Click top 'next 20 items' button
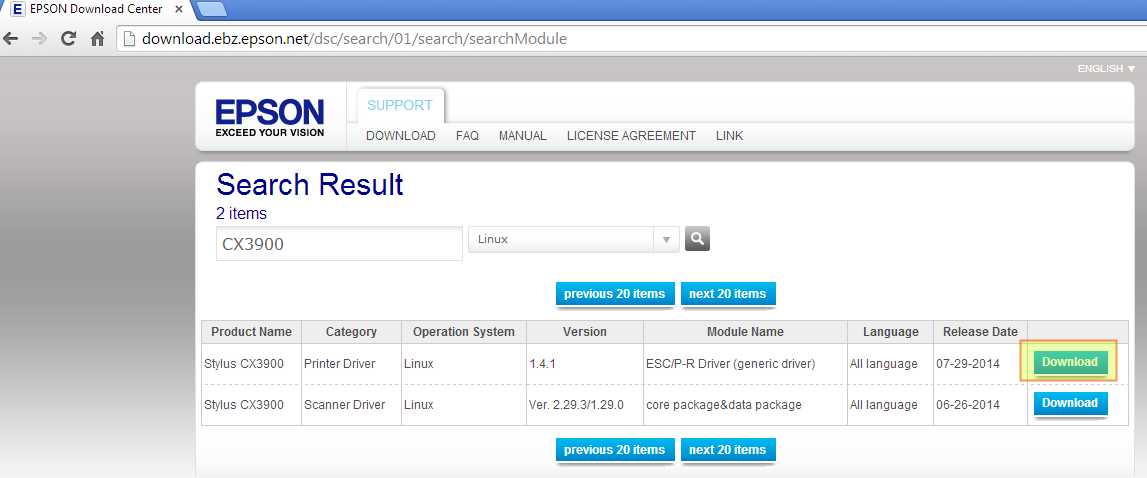The width and height of the screenshot is (1147, 478). click(x=727, y=294)
